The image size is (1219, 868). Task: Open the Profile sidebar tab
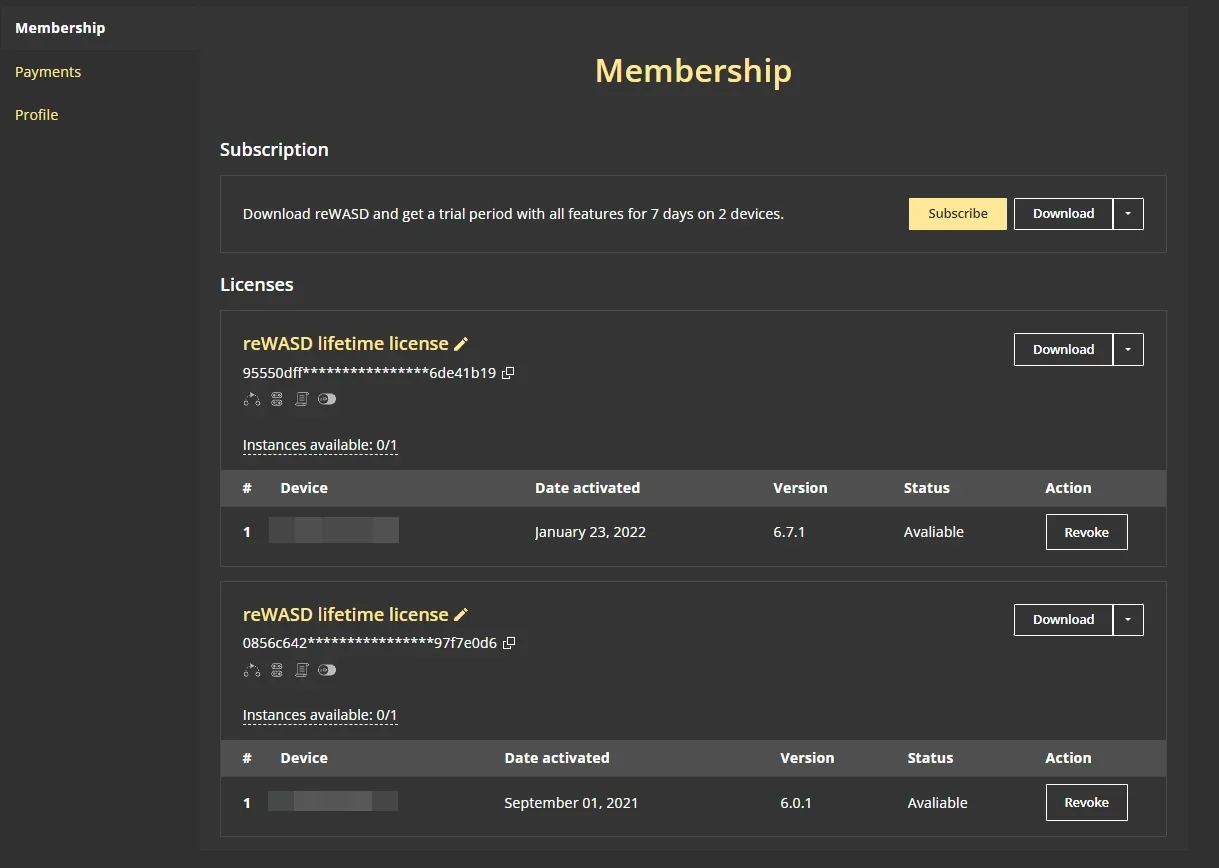pos(37,115)
